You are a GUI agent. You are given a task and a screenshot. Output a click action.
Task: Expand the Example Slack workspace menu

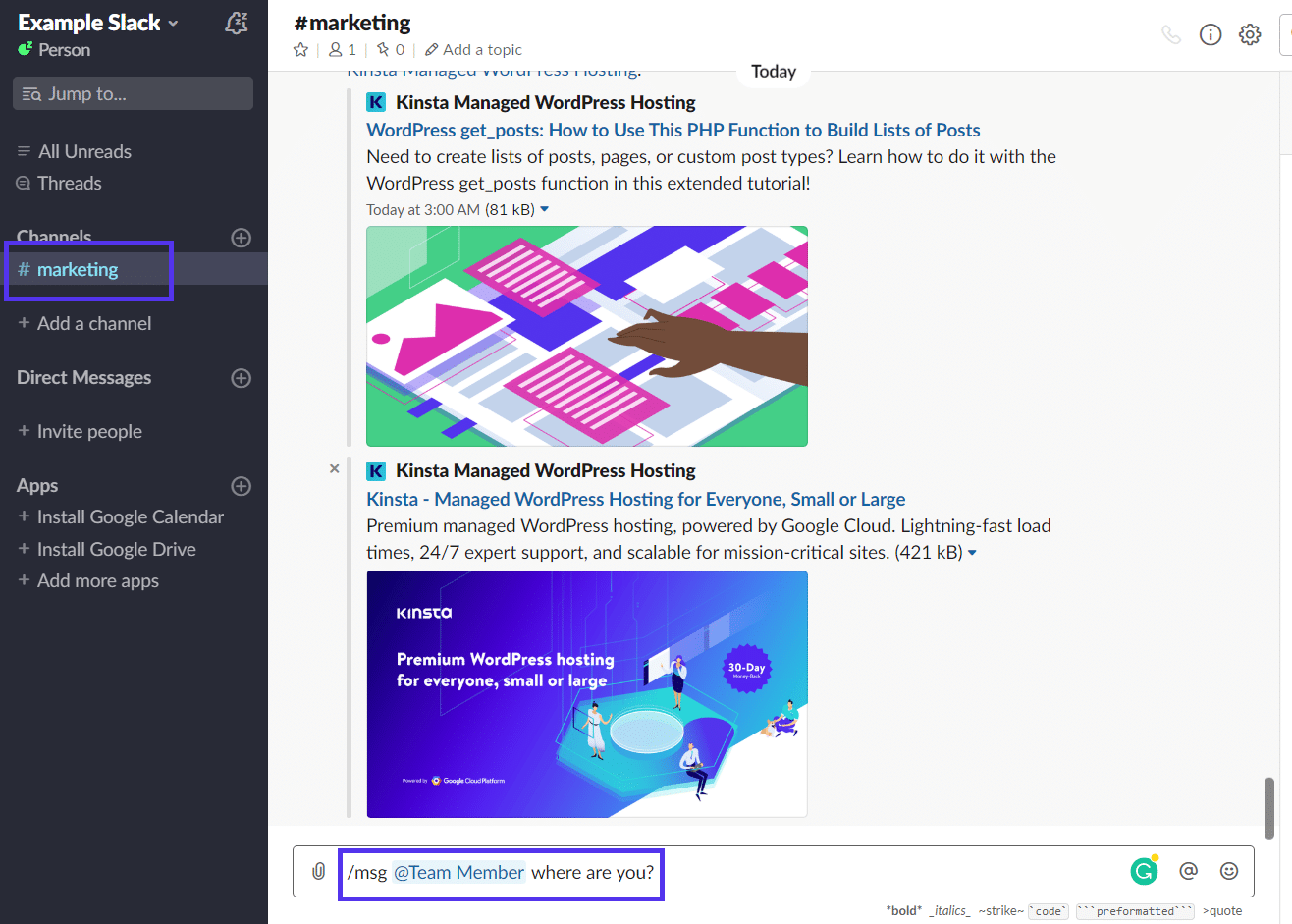93,22
